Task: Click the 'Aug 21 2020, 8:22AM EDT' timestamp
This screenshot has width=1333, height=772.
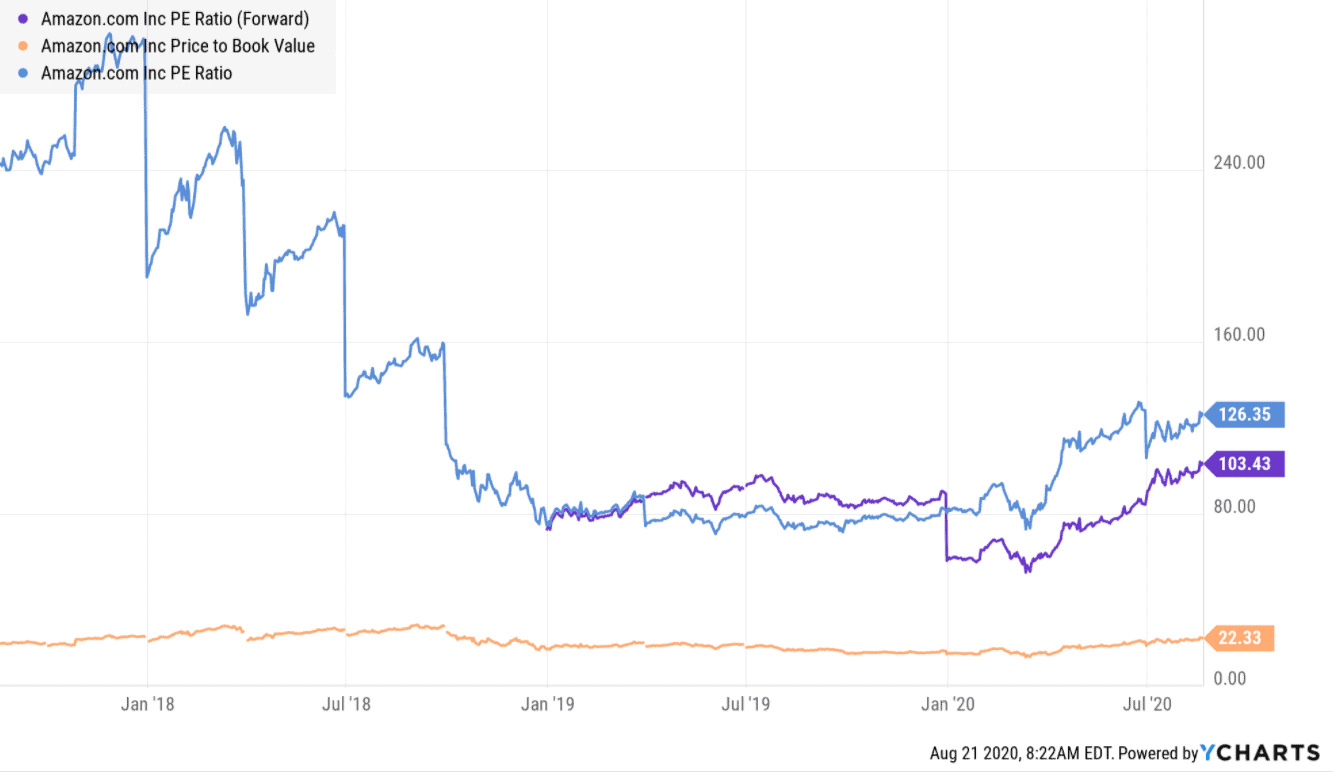Action: click(1020, 753)
